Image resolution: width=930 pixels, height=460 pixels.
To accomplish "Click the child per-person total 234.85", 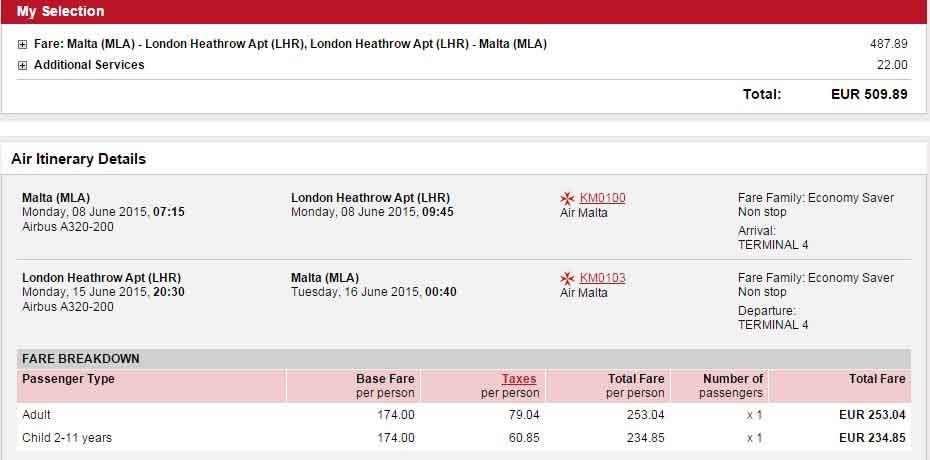I will (645, 438).
